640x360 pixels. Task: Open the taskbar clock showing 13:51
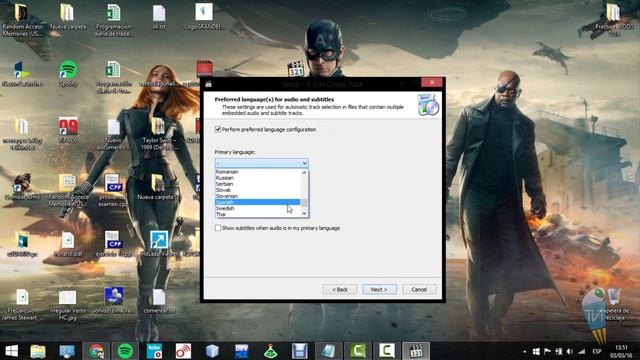[621, 351]
